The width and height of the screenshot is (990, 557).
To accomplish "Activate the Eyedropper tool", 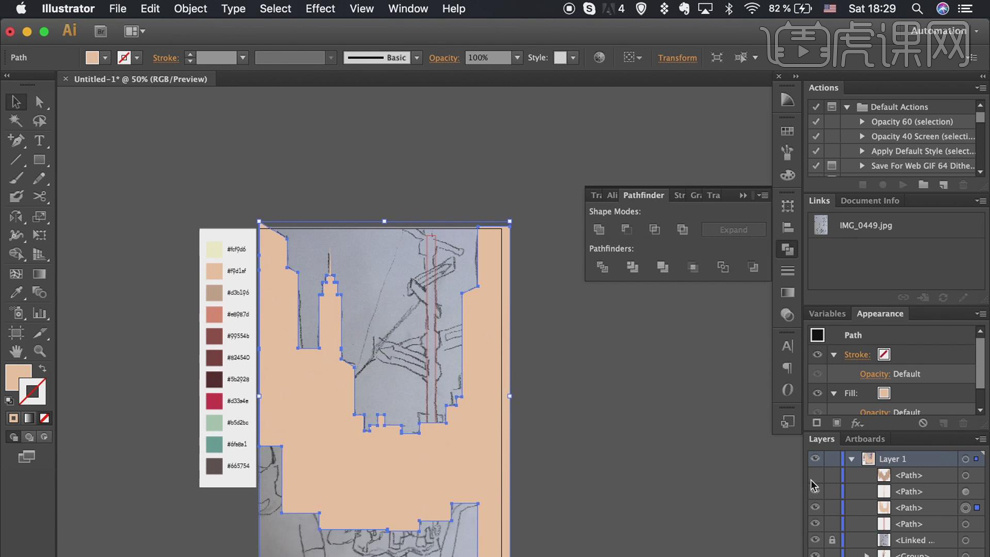I will [x=16, y=293].
